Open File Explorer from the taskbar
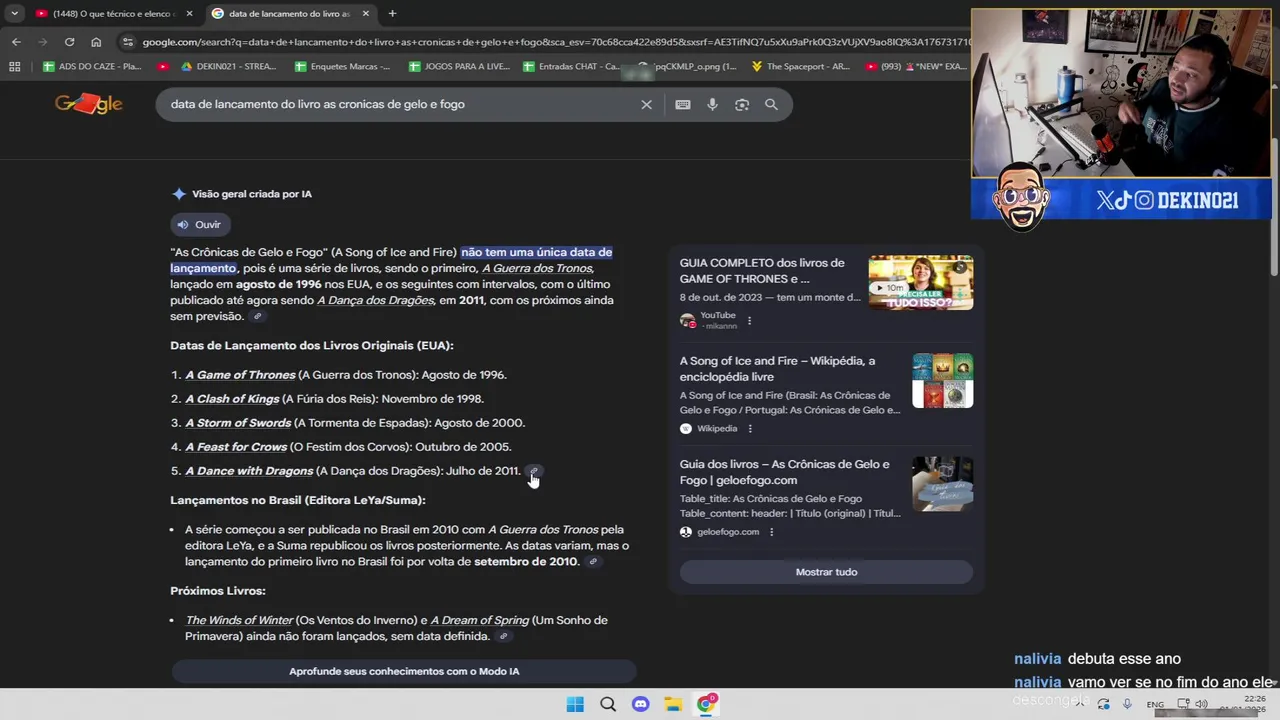 click(x=674, y=704)
